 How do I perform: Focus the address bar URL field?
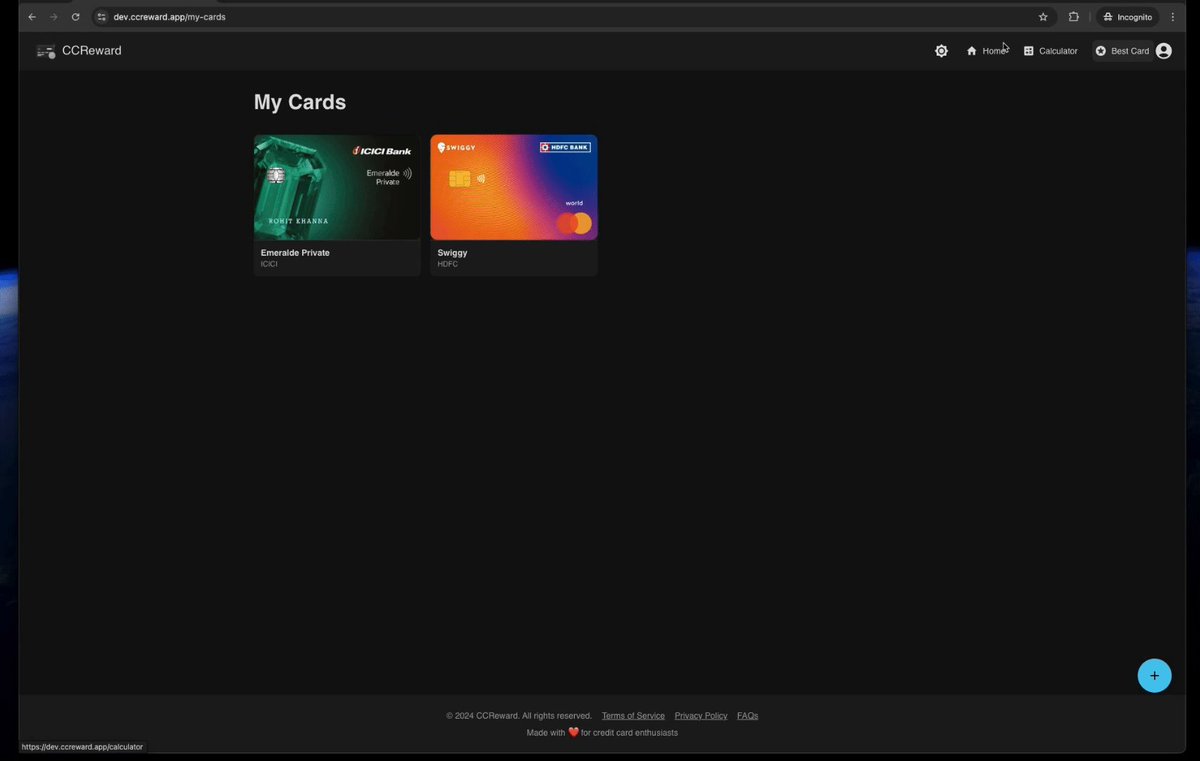[x=573, y=17]
